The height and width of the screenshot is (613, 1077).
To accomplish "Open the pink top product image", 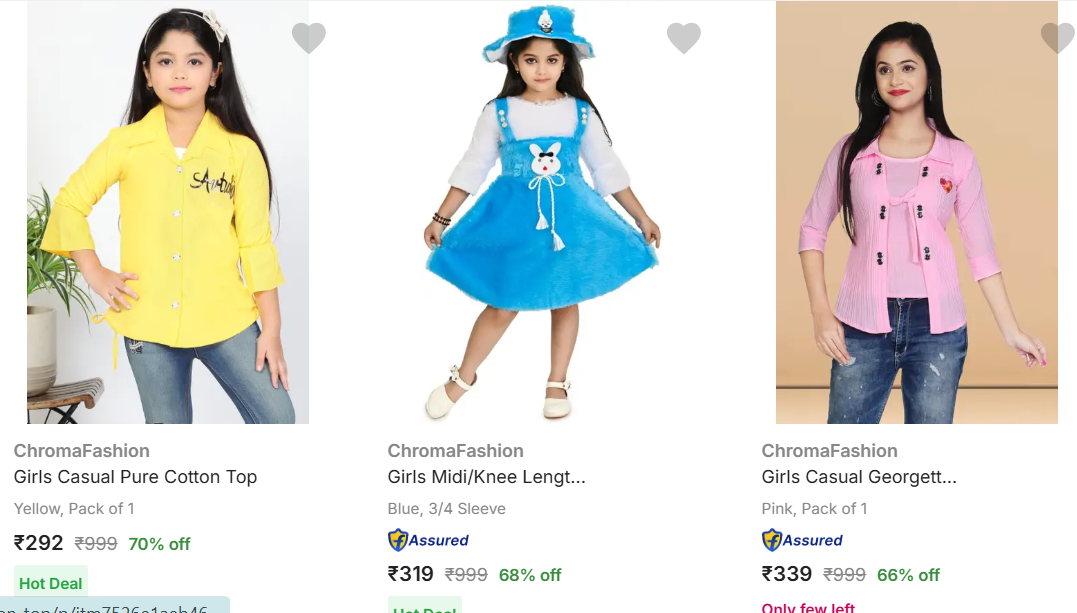I will pos(916,212).
